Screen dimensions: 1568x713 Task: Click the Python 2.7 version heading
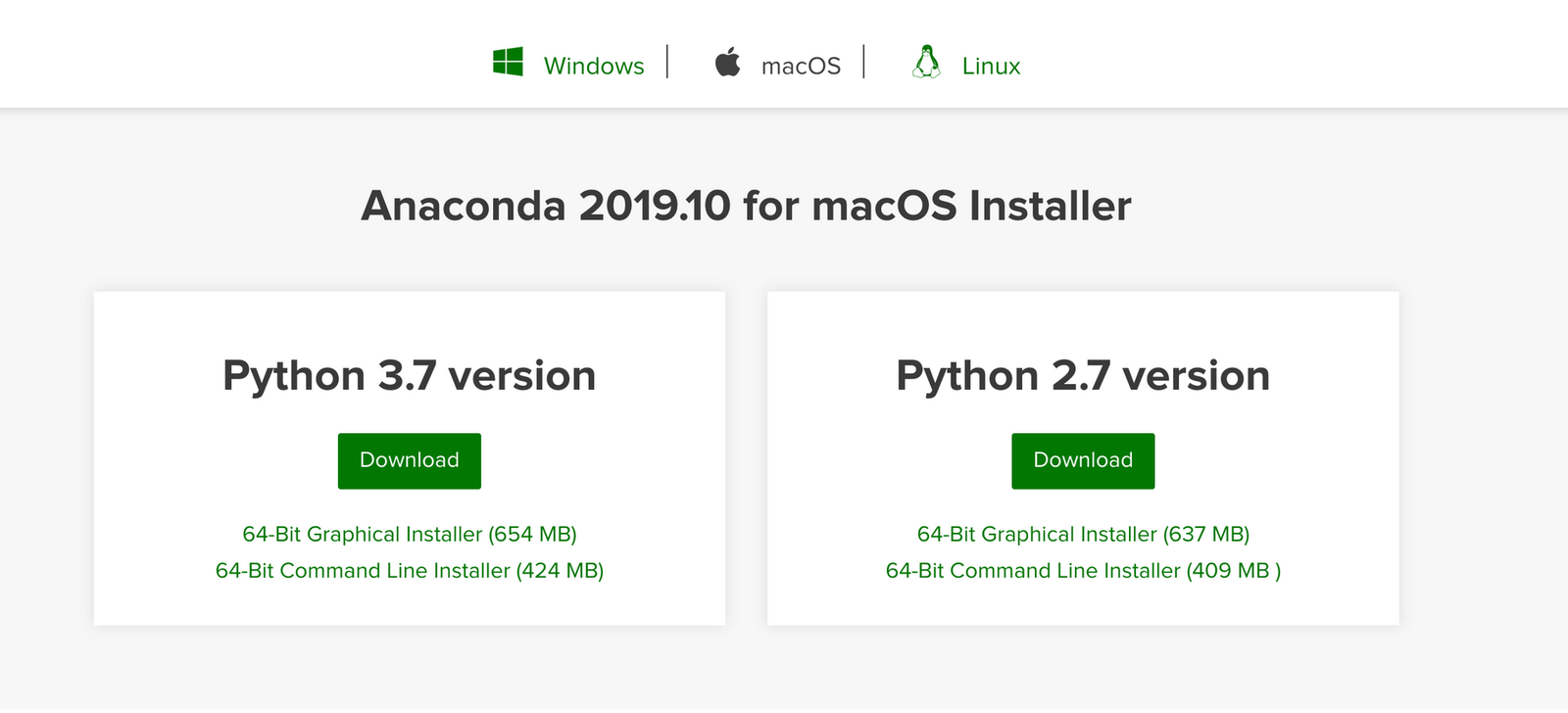point(1083,376)
